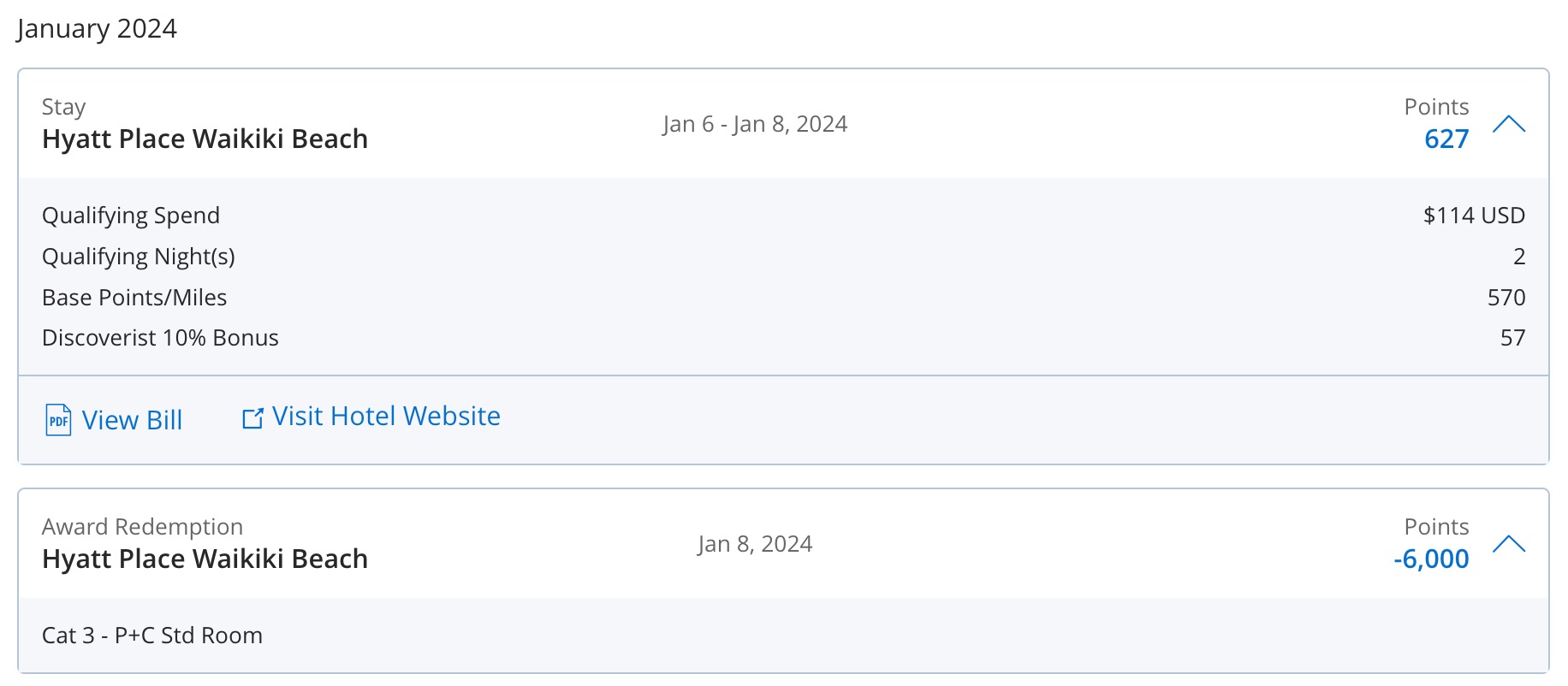Click the 627 points value
The image size is (1568, 686).
click(x=1446, y=139)
